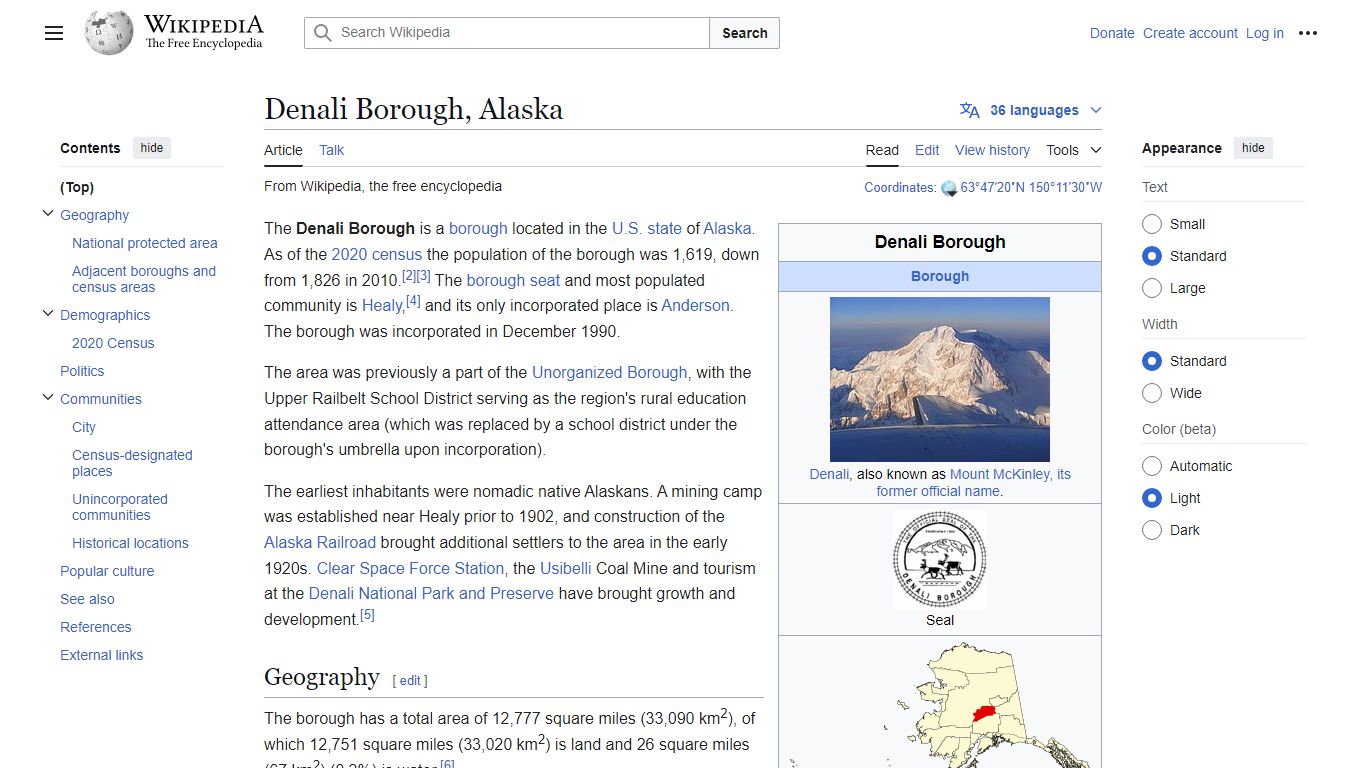The height and width of the screenshot is (768, 1366).
Task: Open the Anderson article link
Action: click(696, 306)
